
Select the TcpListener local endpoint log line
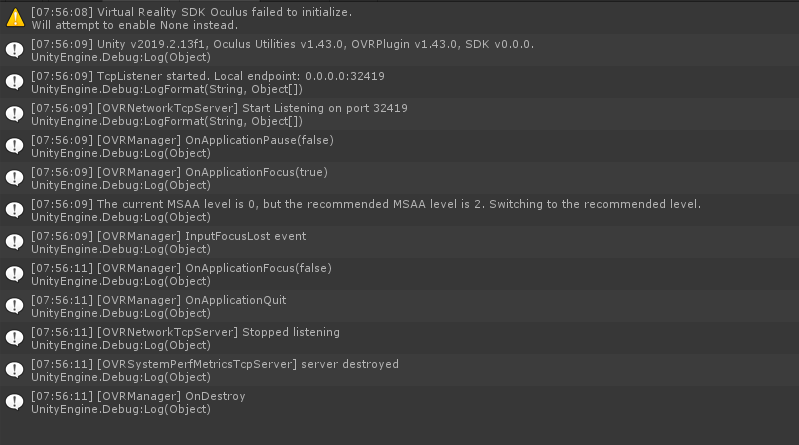pos(400,82)
